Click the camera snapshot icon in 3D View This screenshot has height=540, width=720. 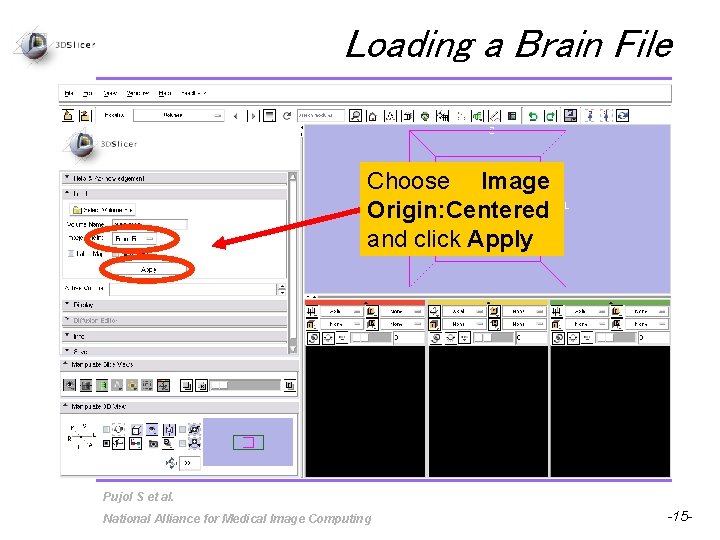153,444
